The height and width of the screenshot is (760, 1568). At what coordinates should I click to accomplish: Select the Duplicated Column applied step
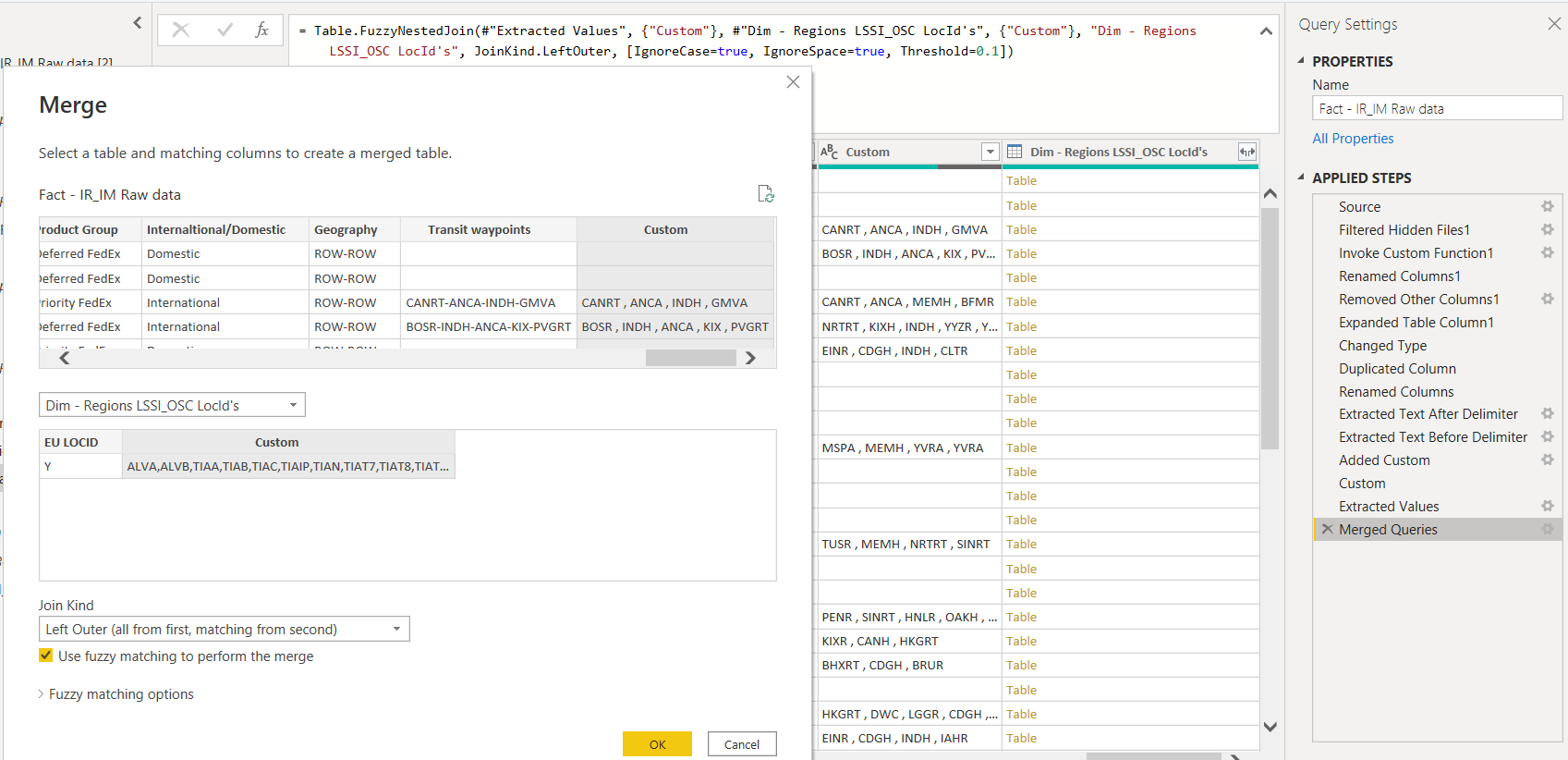click(1397, 368)
